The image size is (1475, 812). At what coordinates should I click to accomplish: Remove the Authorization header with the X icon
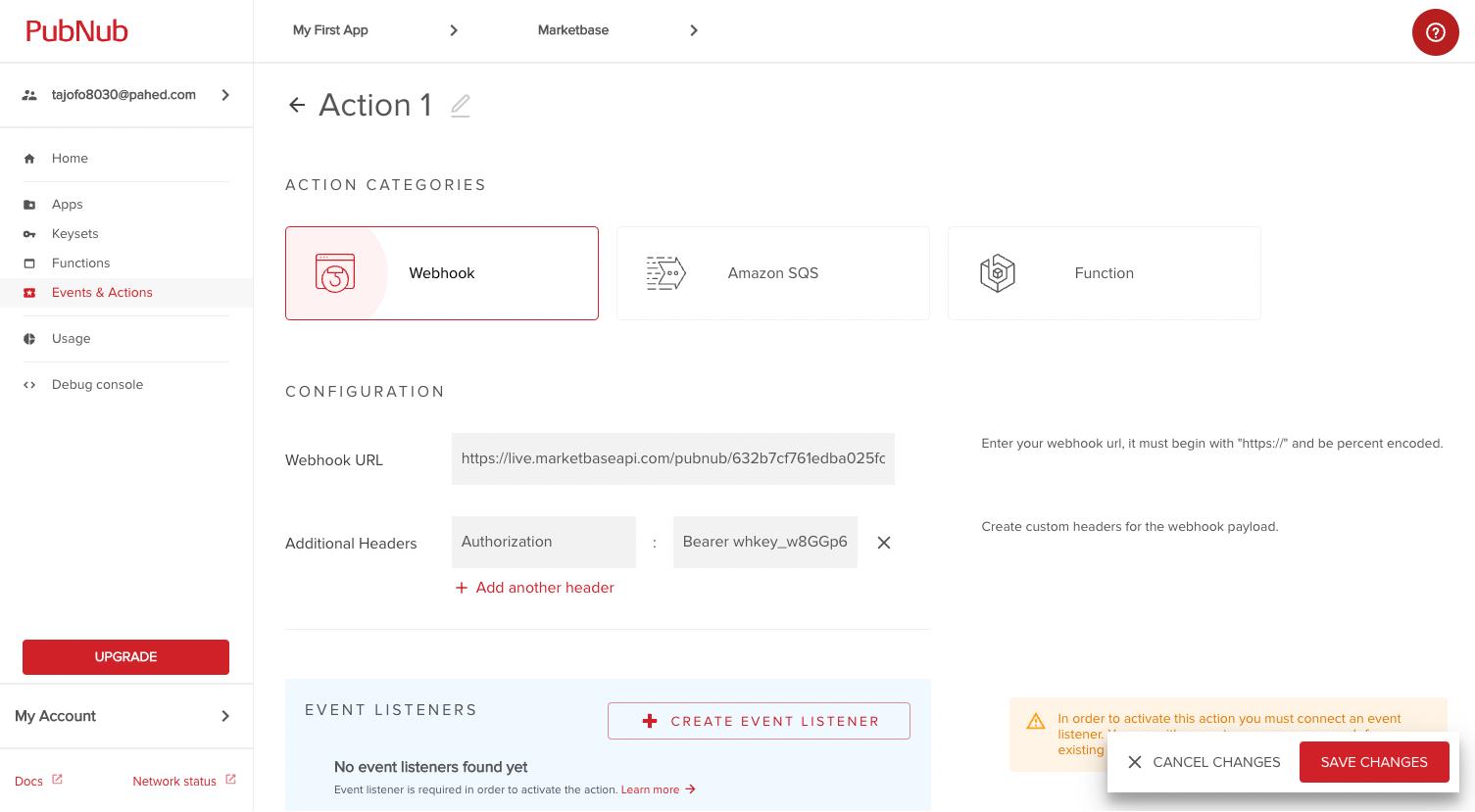coord(884,543)
